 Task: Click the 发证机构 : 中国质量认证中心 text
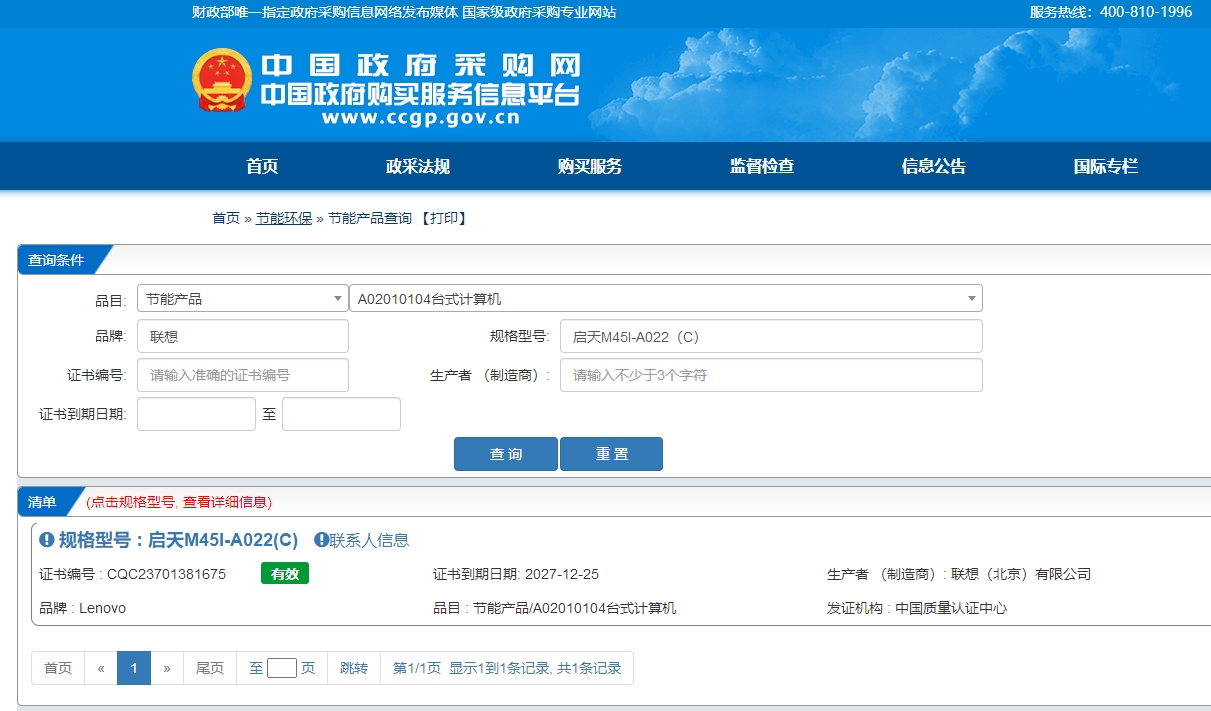pos(917,608)
